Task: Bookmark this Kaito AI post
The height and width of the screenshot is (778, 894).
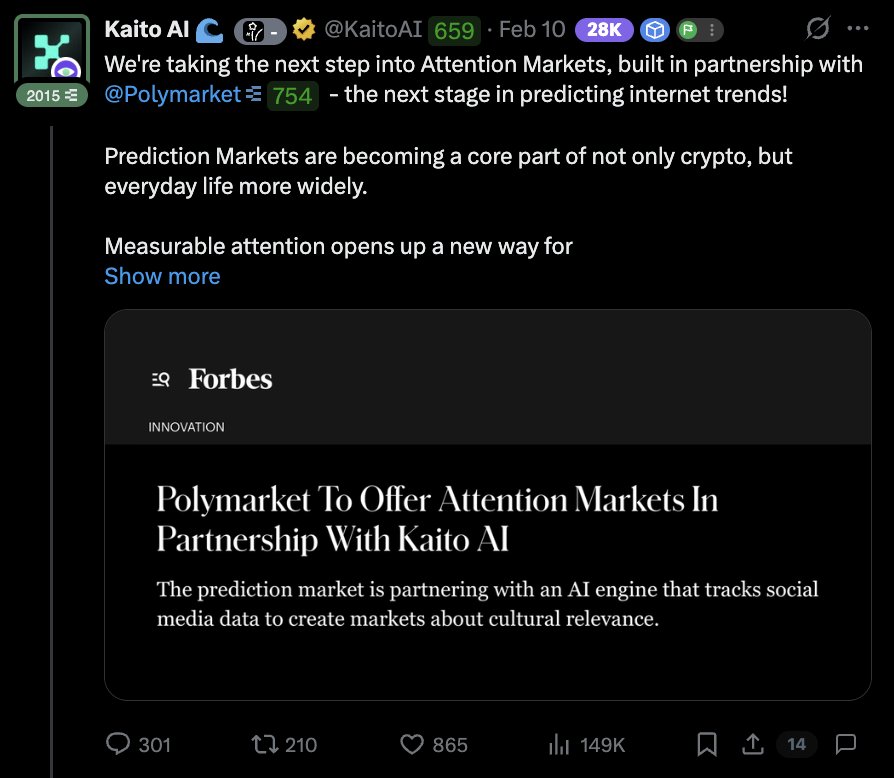Action: (707, 744)
